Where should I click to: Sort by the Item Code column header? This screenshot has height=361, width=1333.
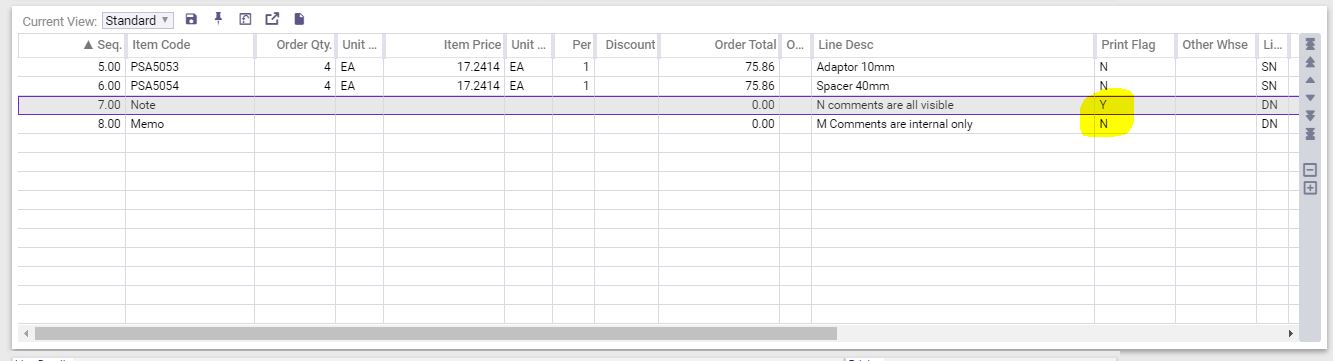click(190, 45)
